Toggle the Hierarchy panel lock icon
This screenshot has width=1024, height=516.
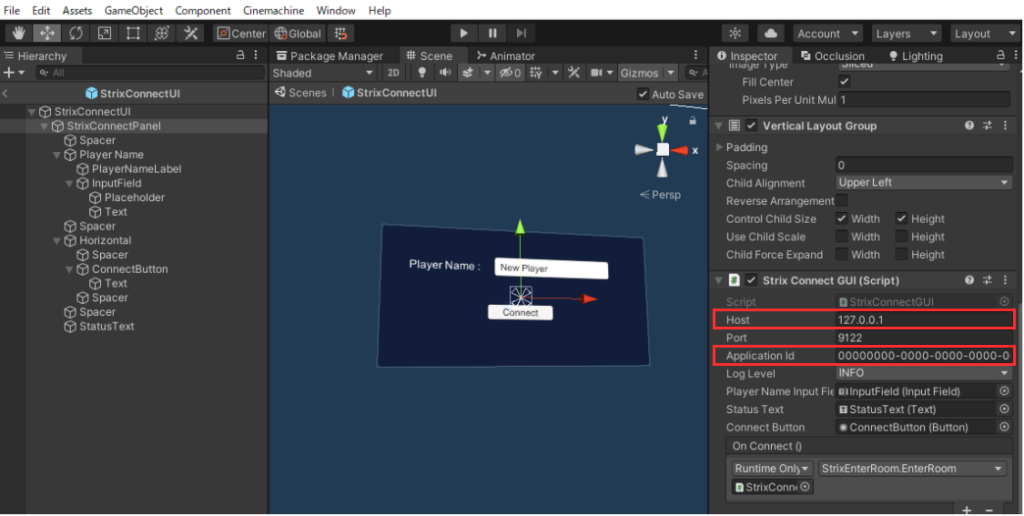(240, 56)
